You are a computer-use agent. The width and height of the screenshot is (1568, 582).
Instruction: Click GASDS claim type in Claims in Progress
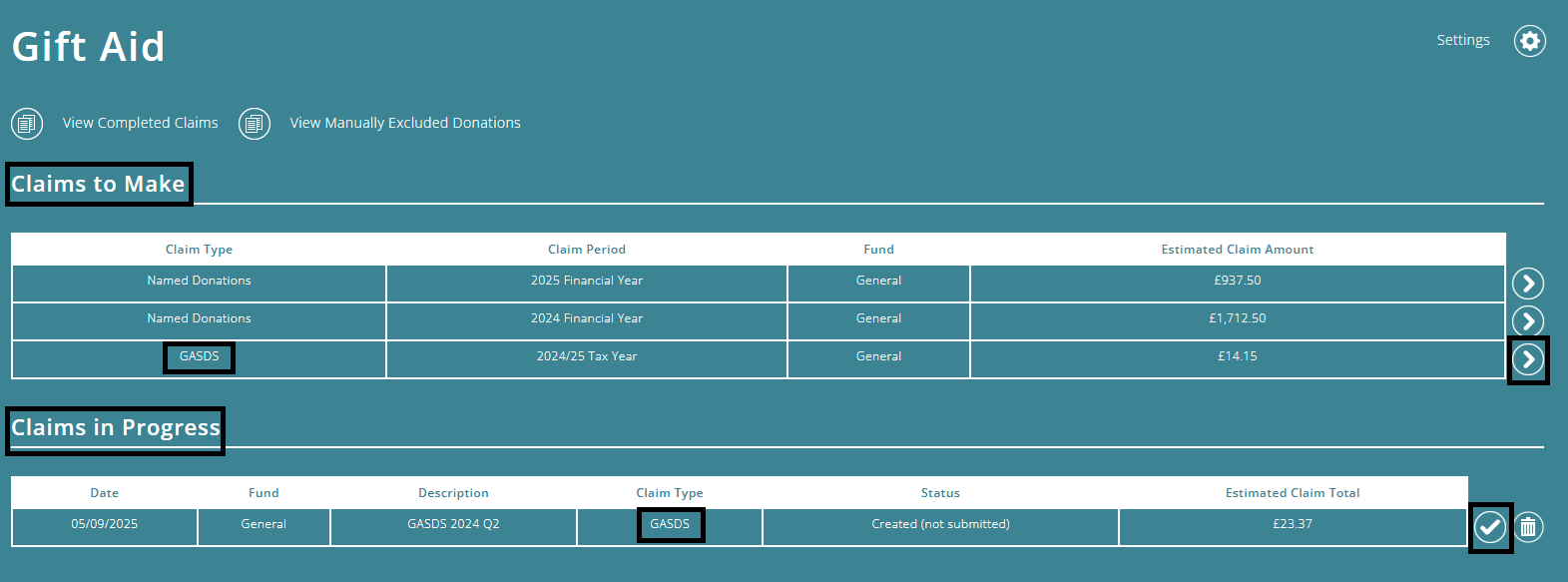click(670, 524)
